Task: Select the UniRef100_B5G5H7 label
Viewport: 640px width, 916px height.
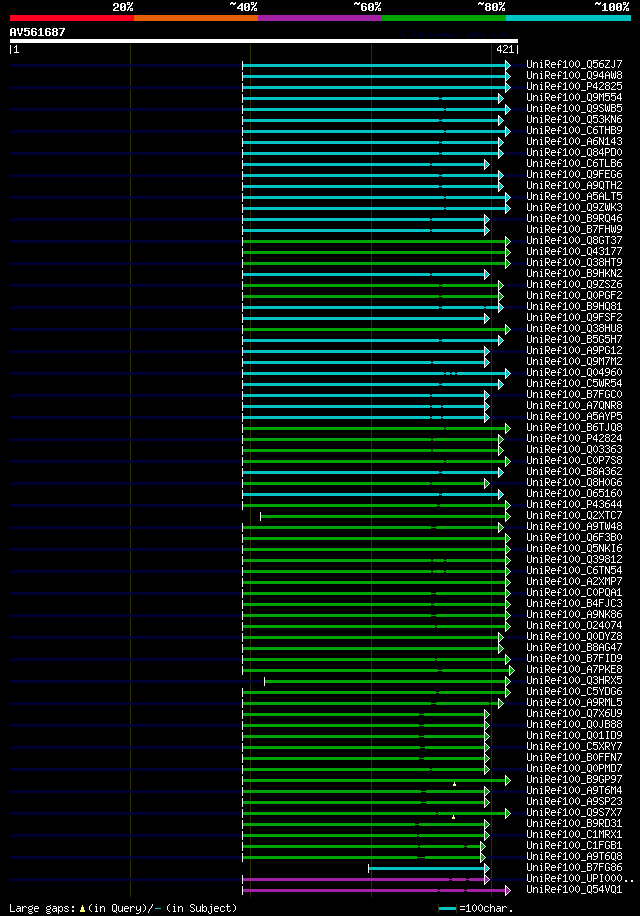Action: coord(574,339)
